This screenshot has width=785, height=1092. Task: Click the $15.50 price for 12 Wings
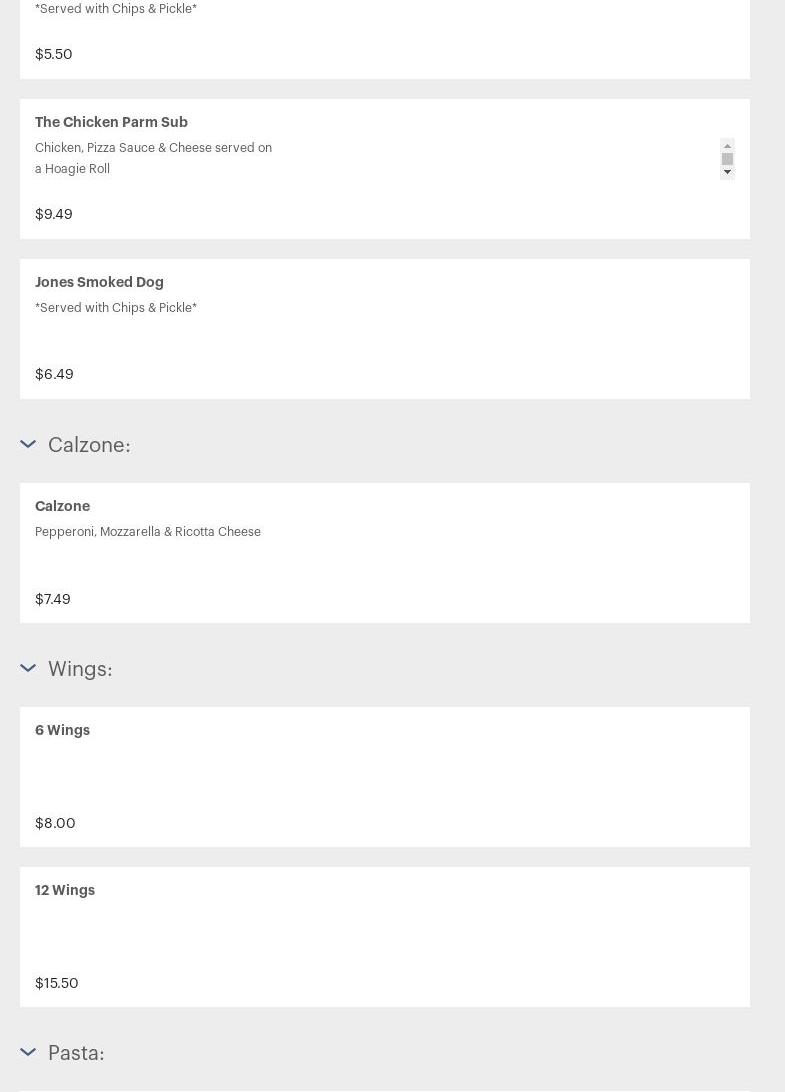pos(57,983)
